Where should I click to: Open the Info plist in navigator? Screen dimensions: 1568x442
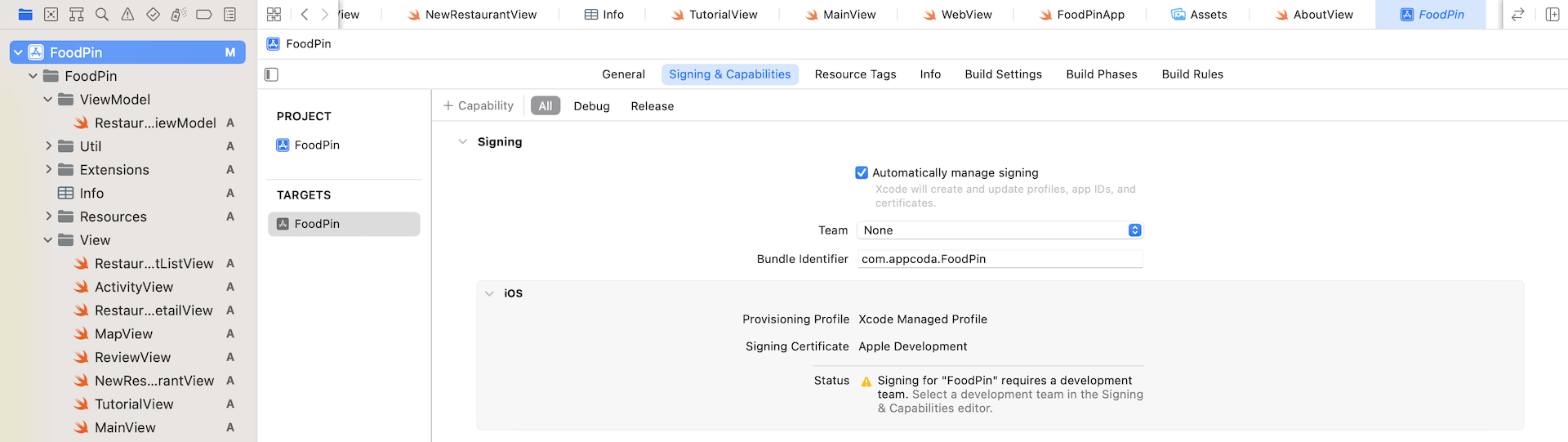80,194
